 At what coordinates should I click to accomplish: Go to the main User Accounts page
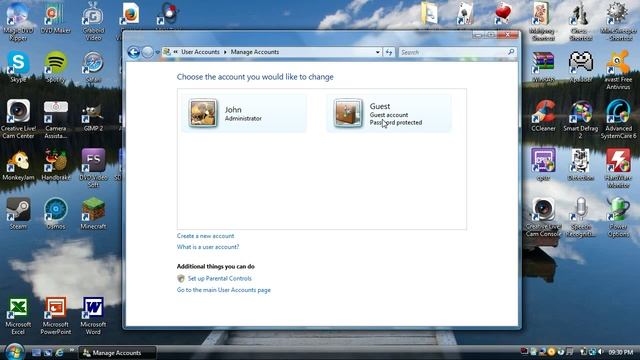[224, 290]
